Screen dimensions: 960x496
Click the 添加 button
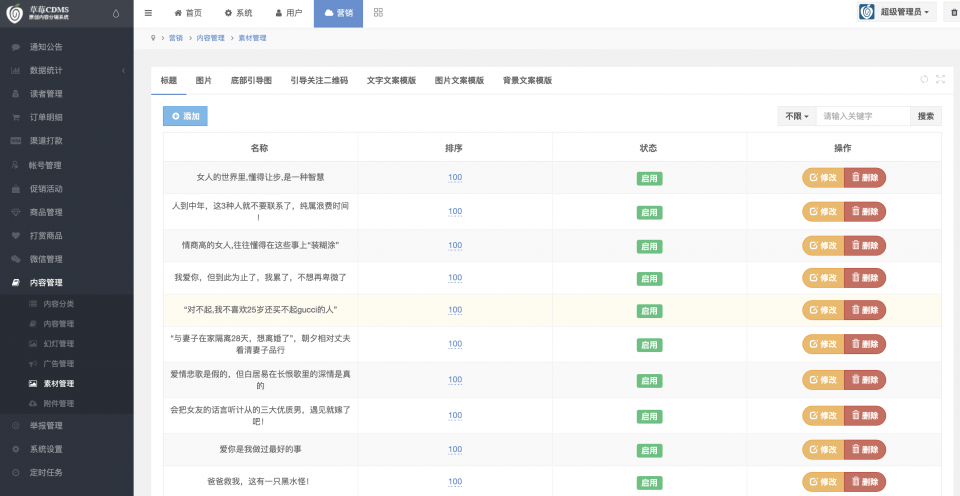tap(185, 116)
